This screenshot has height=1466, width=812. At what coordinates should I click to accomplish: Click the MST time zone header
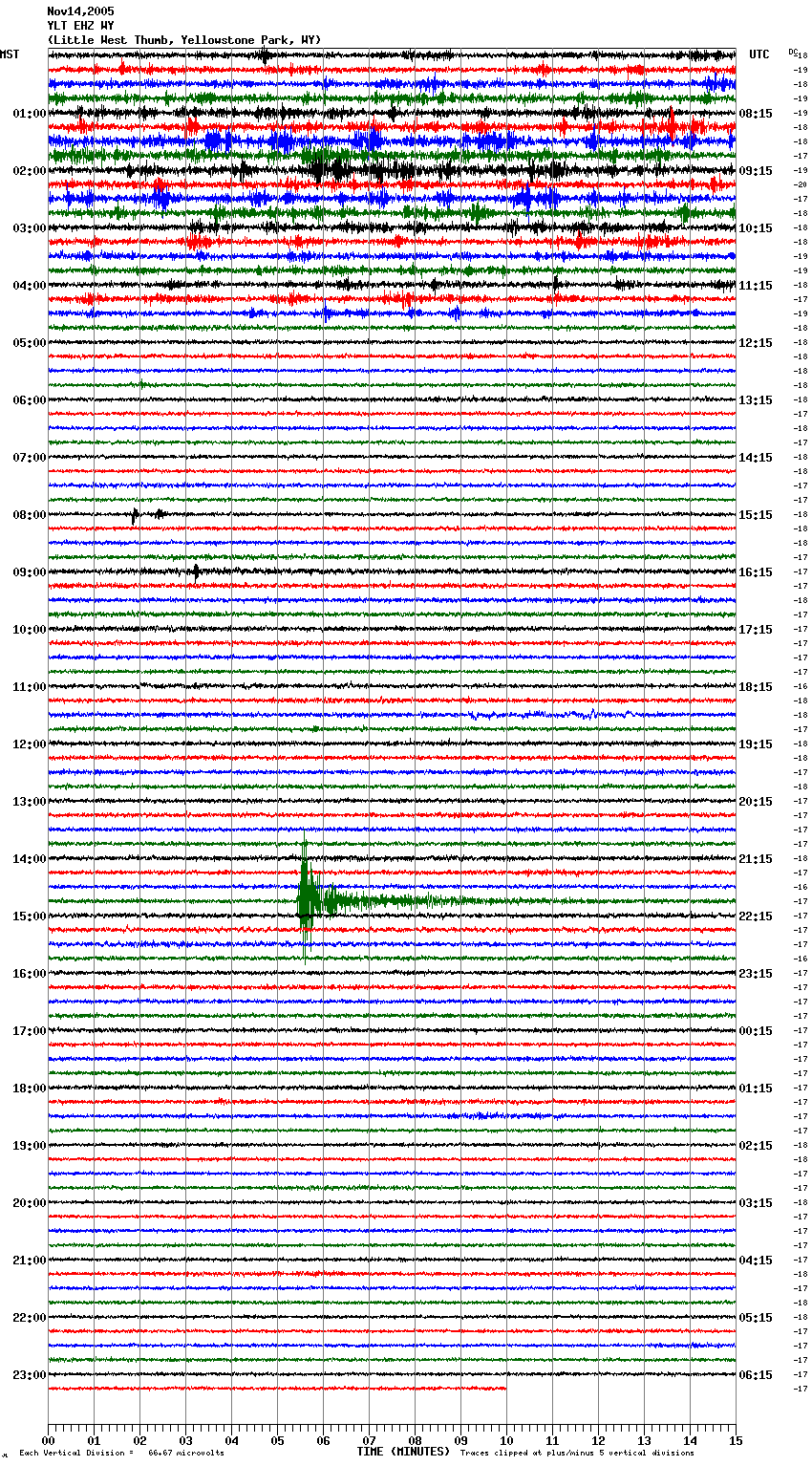coord(10,54)
